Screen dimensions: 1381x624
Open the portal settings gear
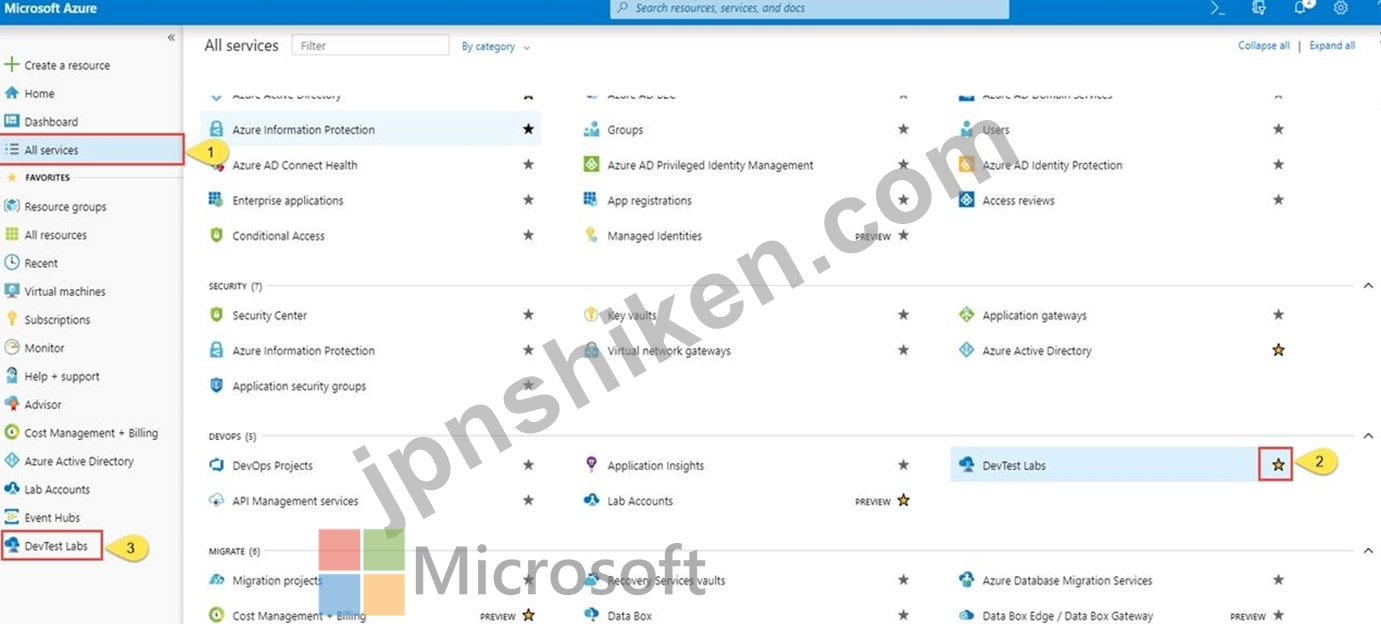pyautogui.click(x=1341, y=8)
